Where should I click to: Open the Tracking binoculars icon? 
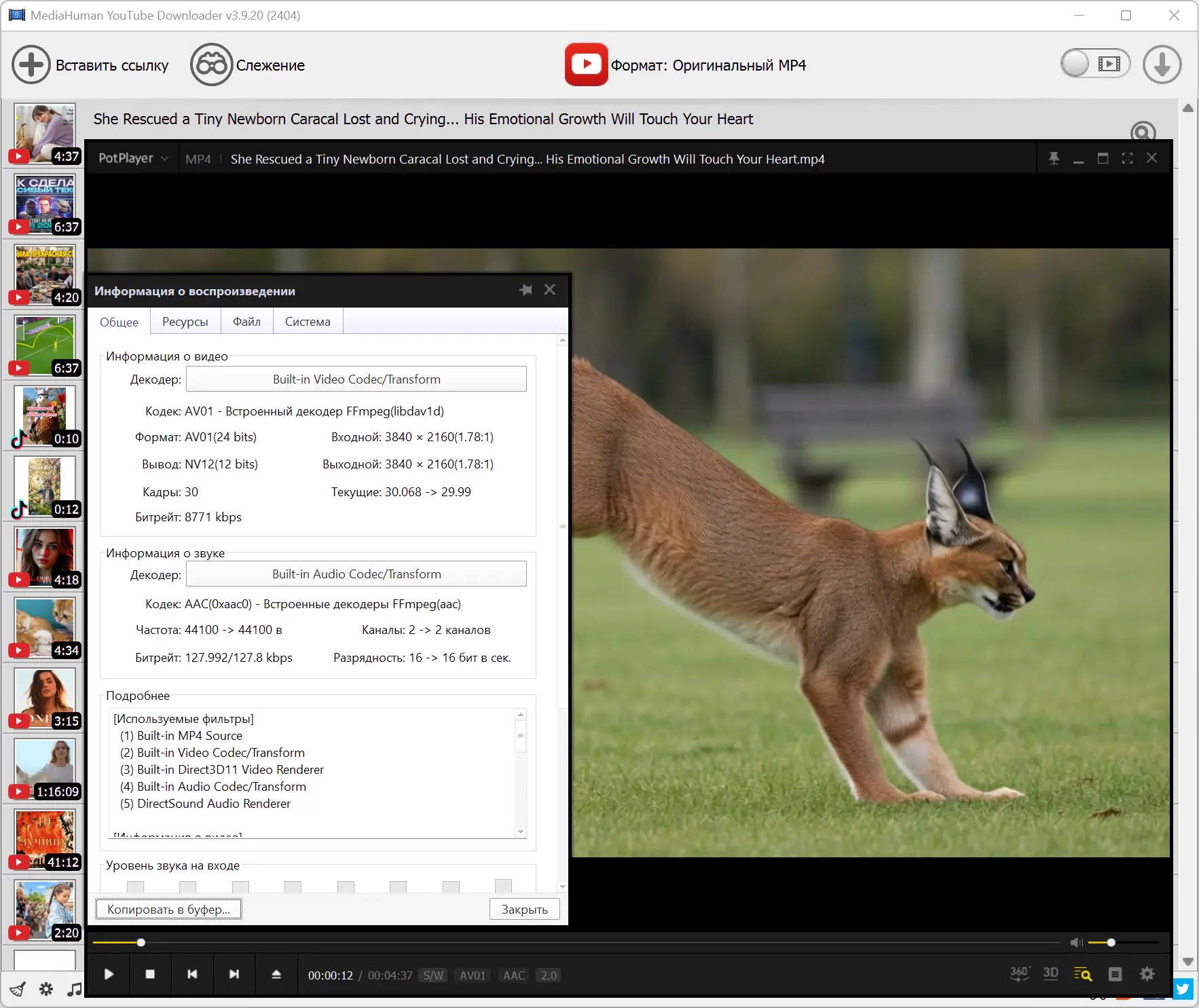211,65
